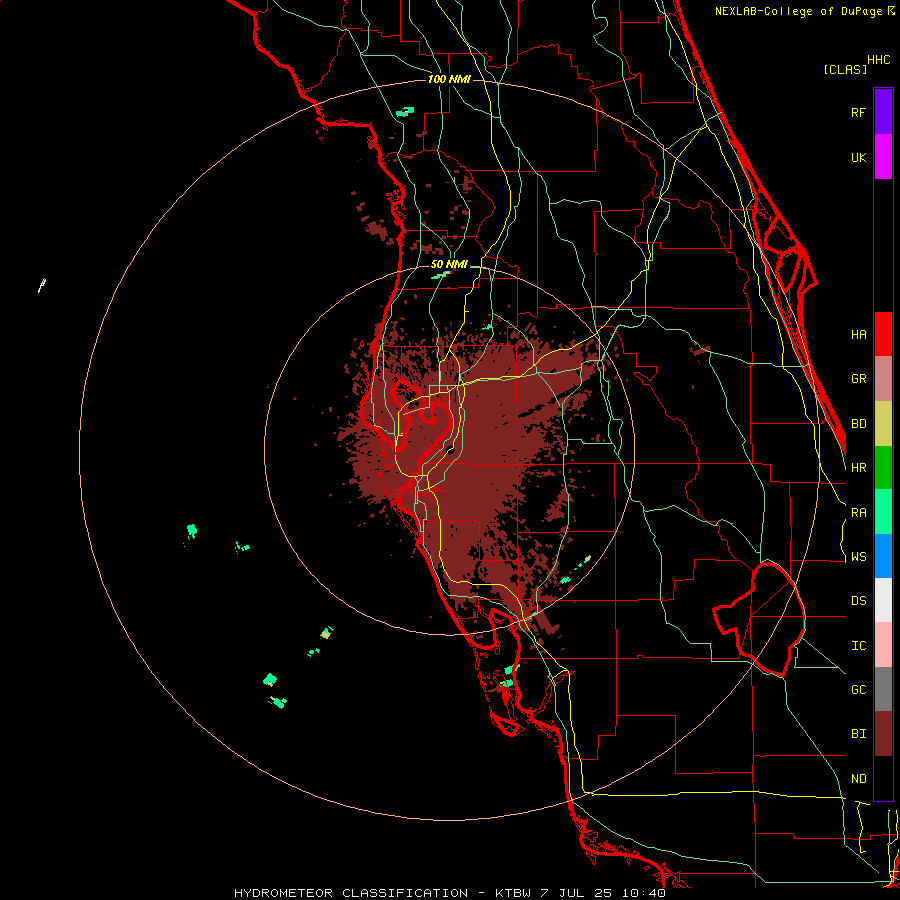900x900 pixels.
Task: Click the 7 JUL 25 date stamp
Action: coord(576,893)
